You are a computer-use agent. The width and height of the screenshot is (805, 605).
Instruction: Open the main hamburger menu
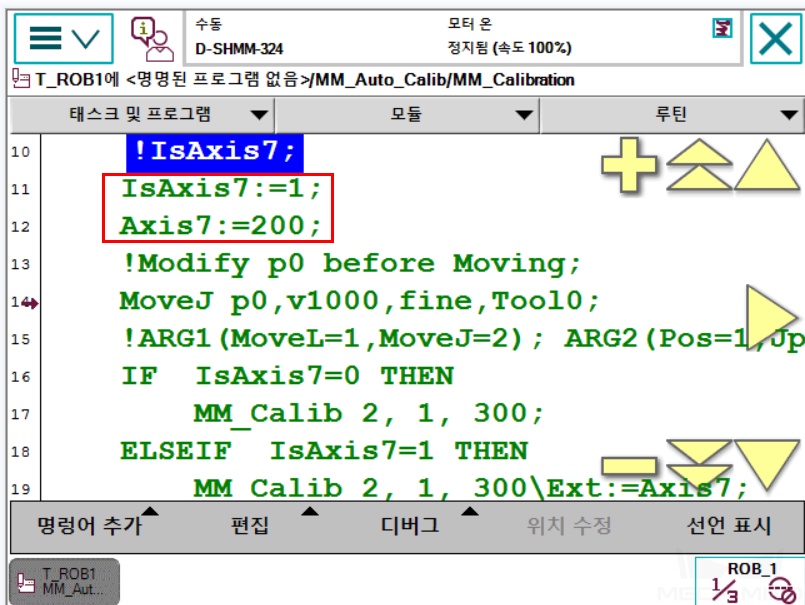(63, 39)
